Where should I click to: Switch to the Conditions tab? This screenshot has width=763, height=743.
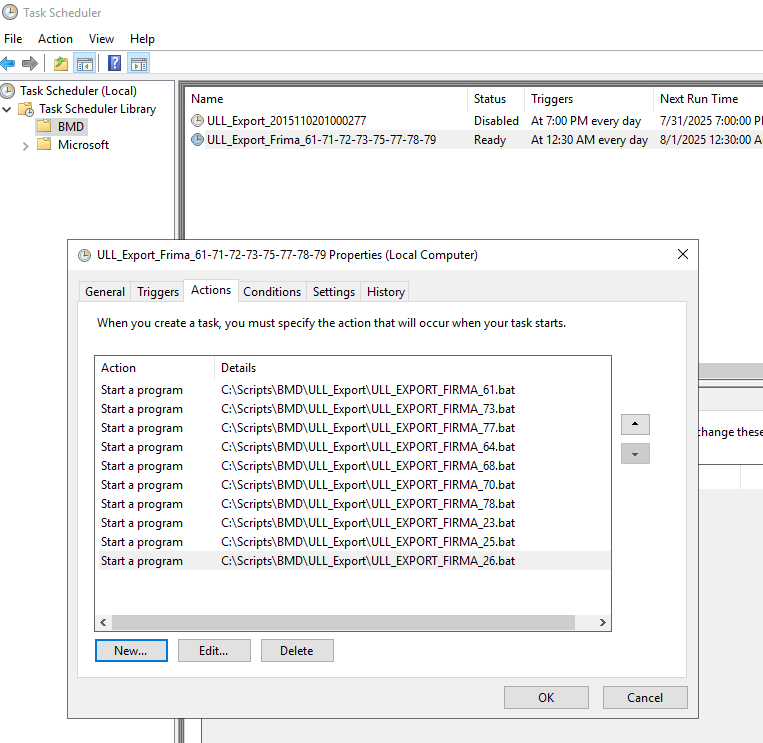pyautogui.click(x=272, y=292)
